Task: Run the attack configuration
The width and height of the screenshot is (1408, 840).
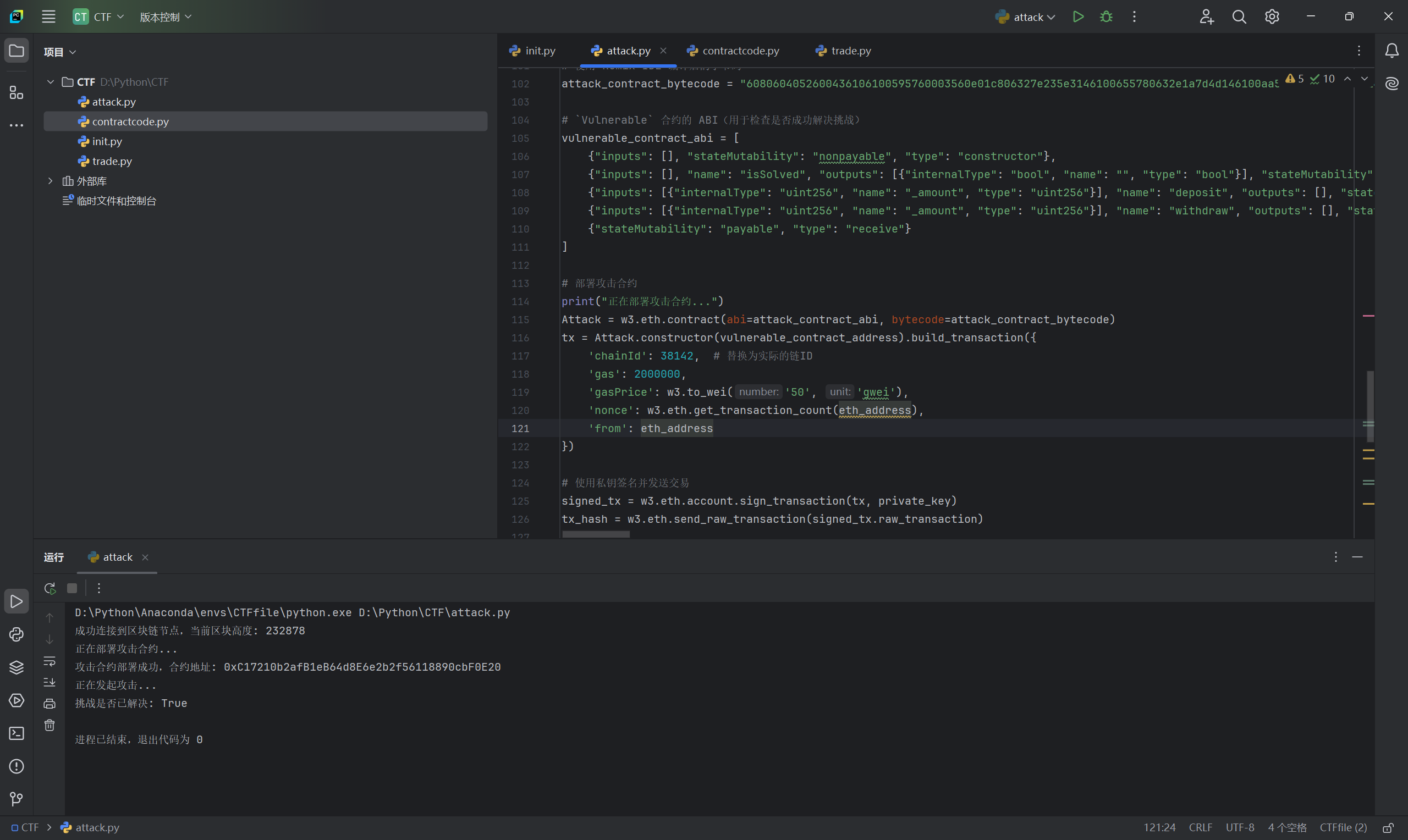Action: pyautogui.click(x=1078, y=17)
